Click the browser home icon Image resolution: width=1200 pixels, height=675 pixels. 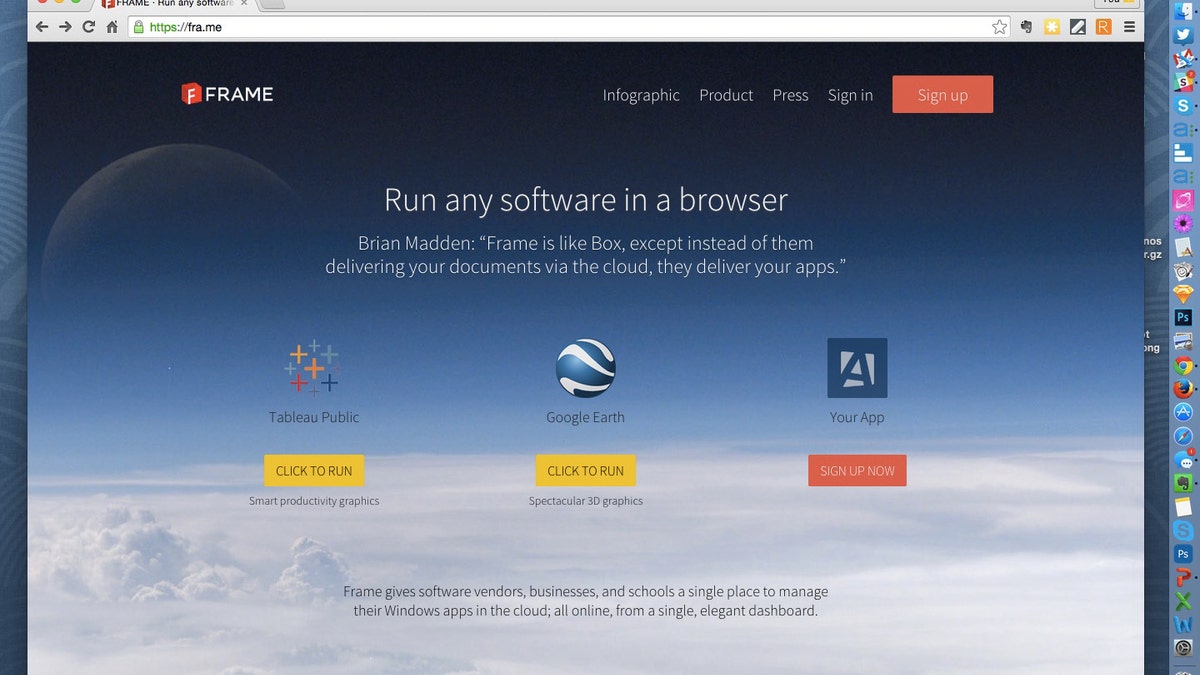(112, 27)
